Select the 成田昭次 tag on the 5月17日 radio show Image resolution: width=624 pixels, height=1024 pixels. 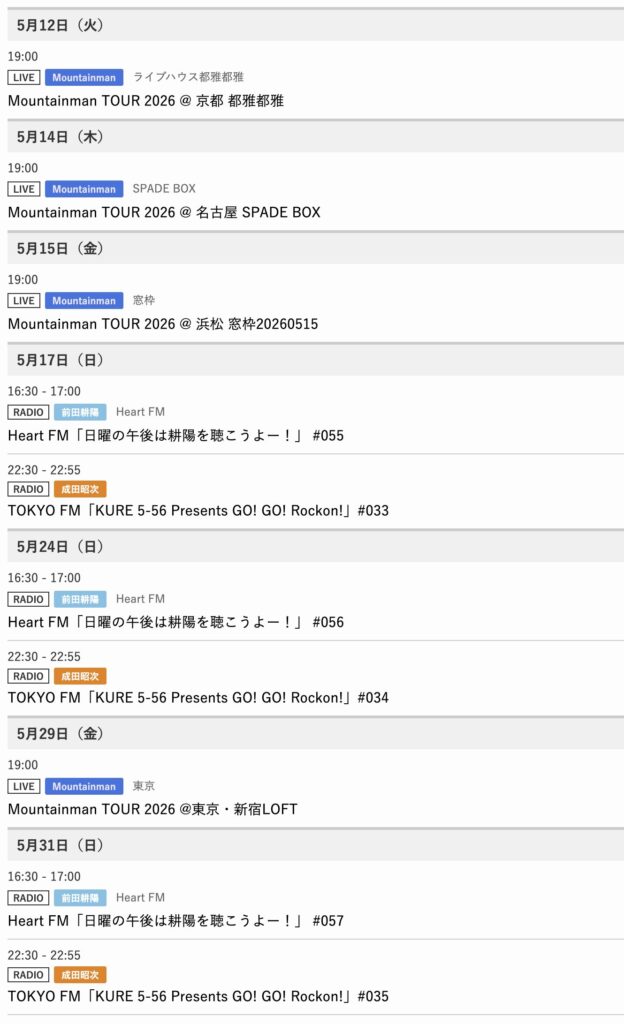point(80,489)
